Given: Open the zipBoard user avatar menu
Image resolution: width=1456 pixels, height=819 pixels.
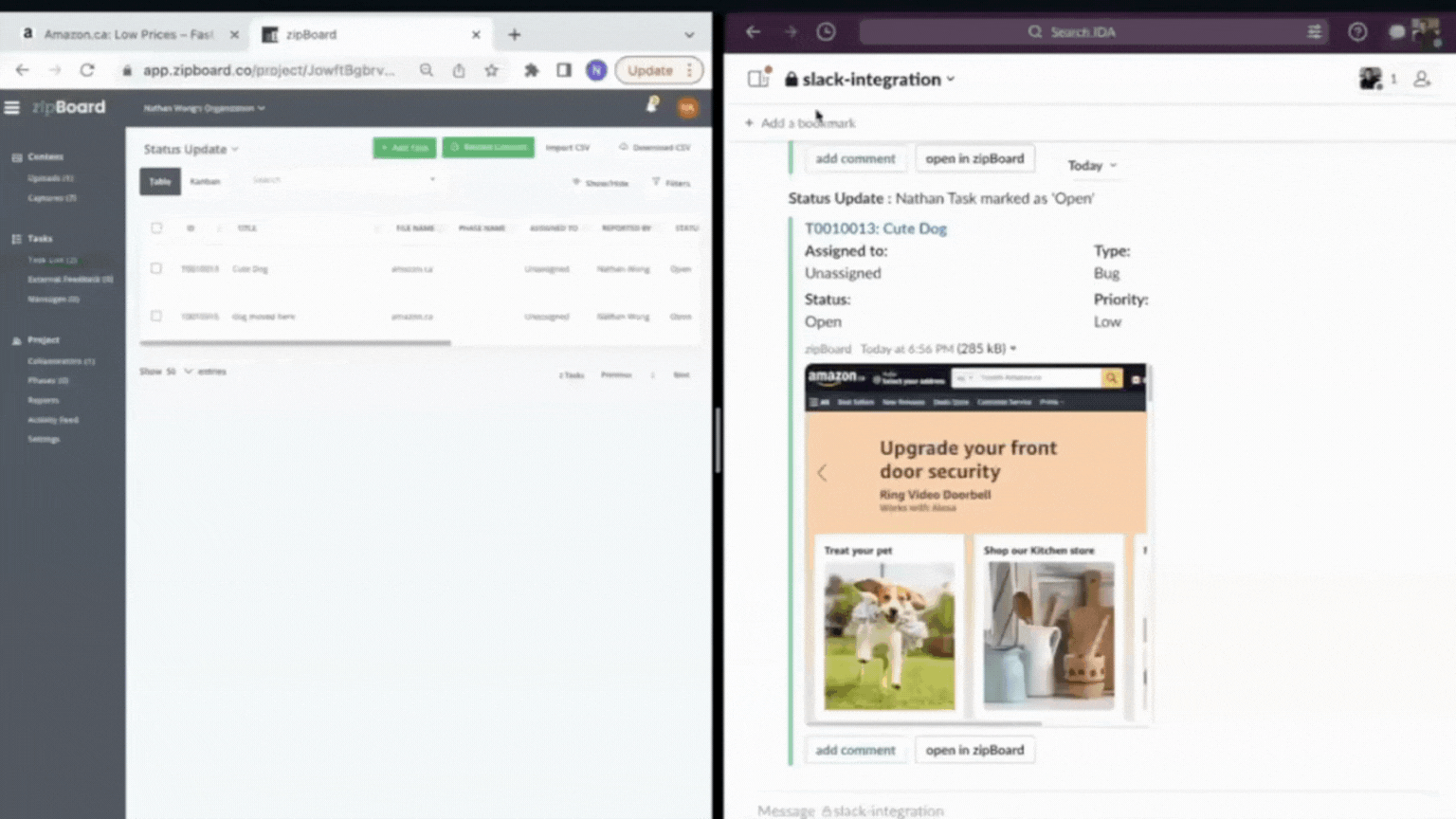Looking at the screenshot, I should pyautogui.click(x=687, y=108).
